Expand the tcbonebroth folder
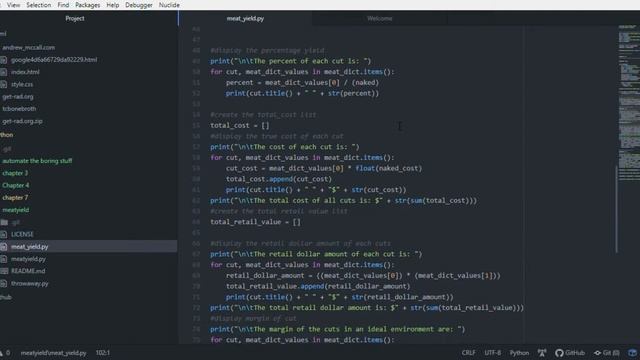Screen dimensions: 640x360 click(x=19, y=109)
